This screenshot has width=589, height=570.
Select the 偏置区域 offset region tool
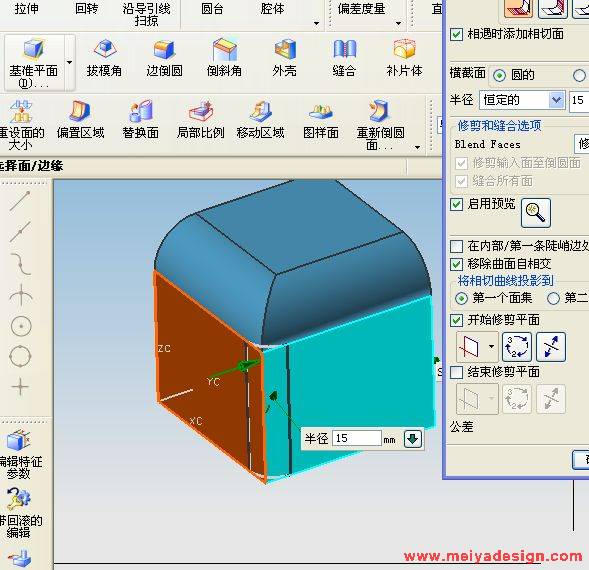[80, 120]
